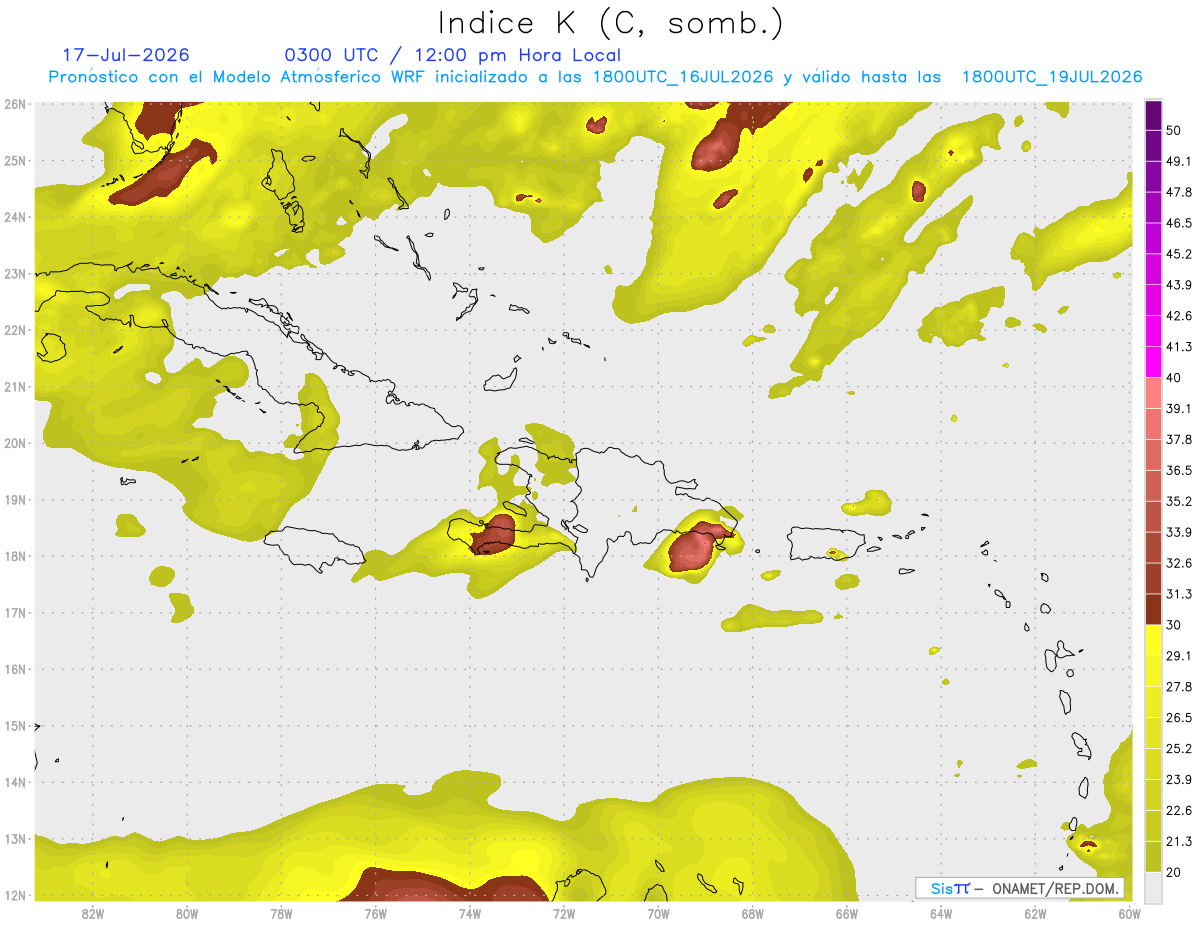The height and width of the screenshot is (927, 1200).
Task: Click the colorbar value "22.6"
Action: (1179, 811)
